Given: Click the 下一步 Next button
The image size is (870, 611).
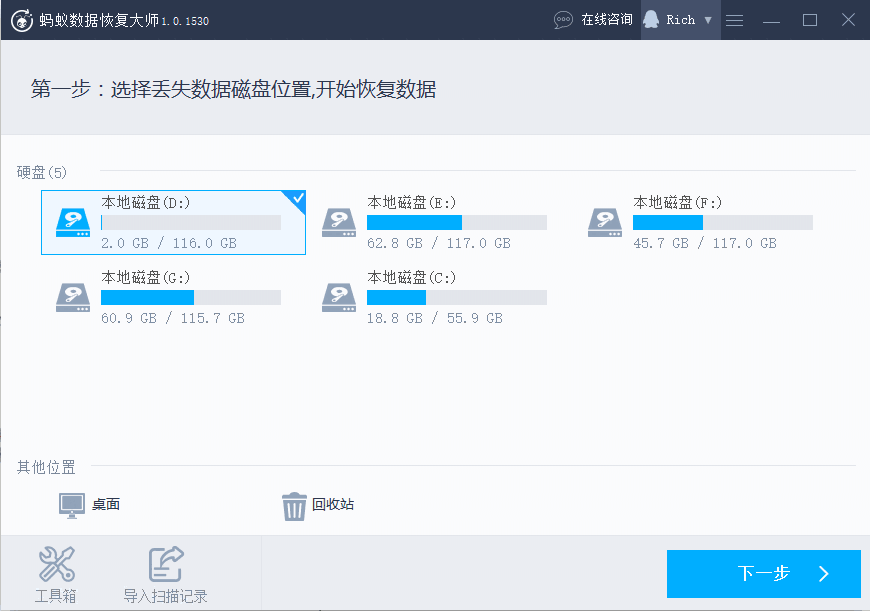Looking at the screenshot, I should [763, 573].
